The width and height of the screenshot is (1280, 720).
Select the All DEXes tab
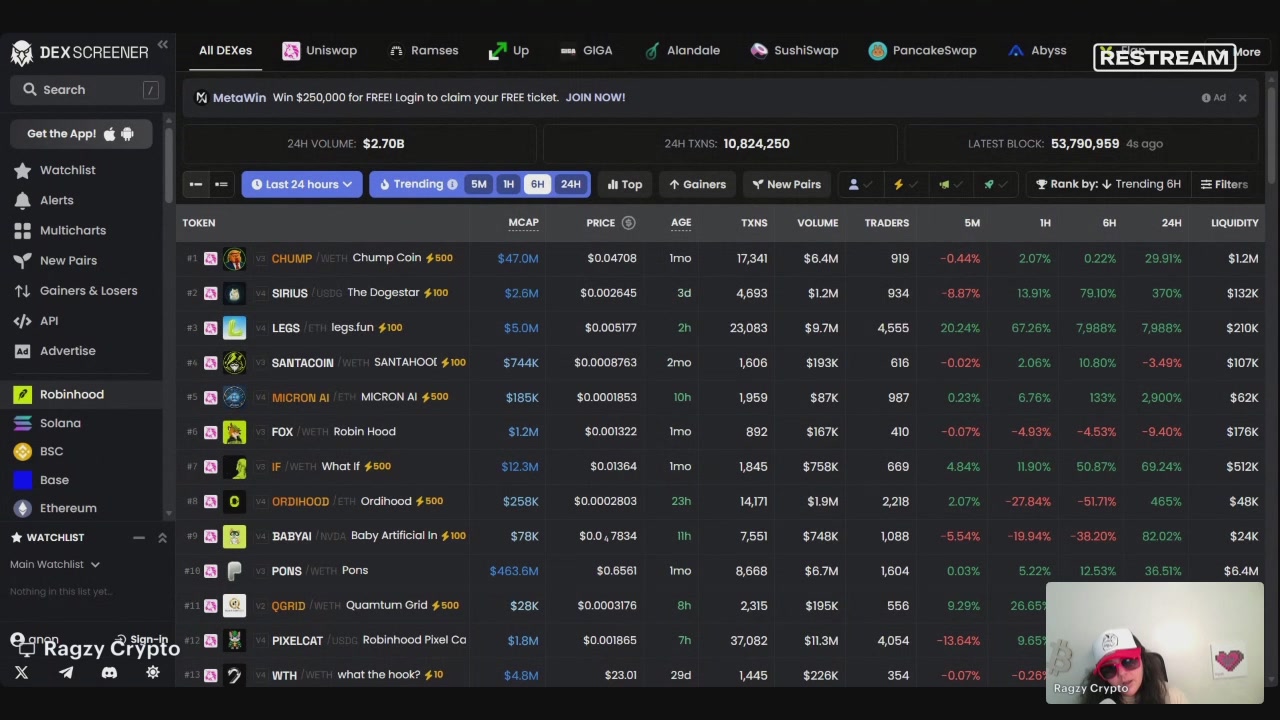click(225, 51)
